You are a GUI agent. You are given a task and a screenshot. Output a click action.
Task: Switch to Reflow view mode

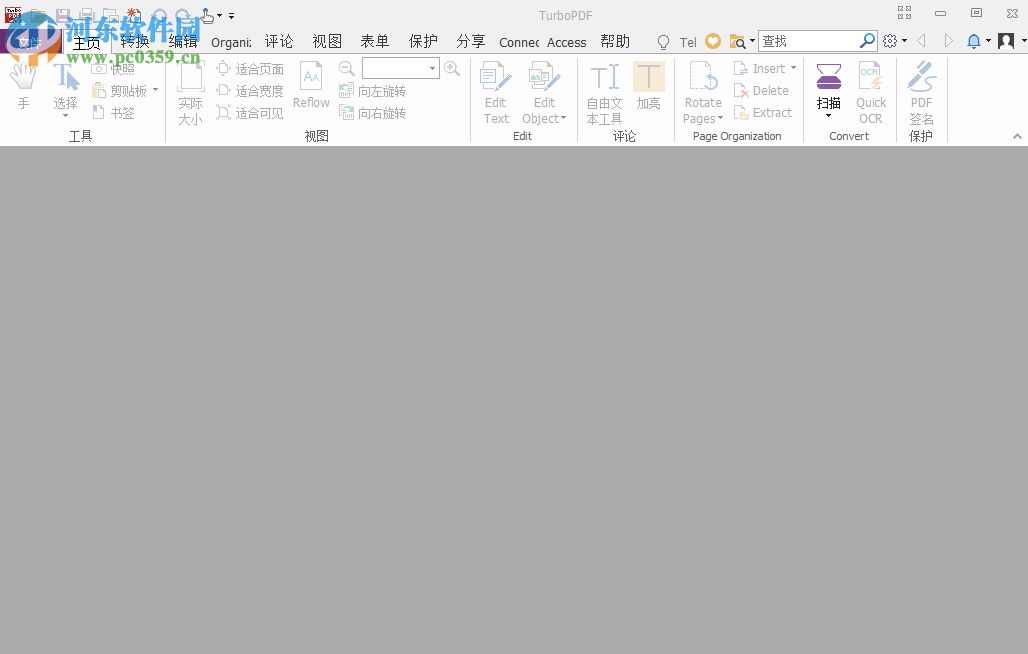(x=310, y=85)
